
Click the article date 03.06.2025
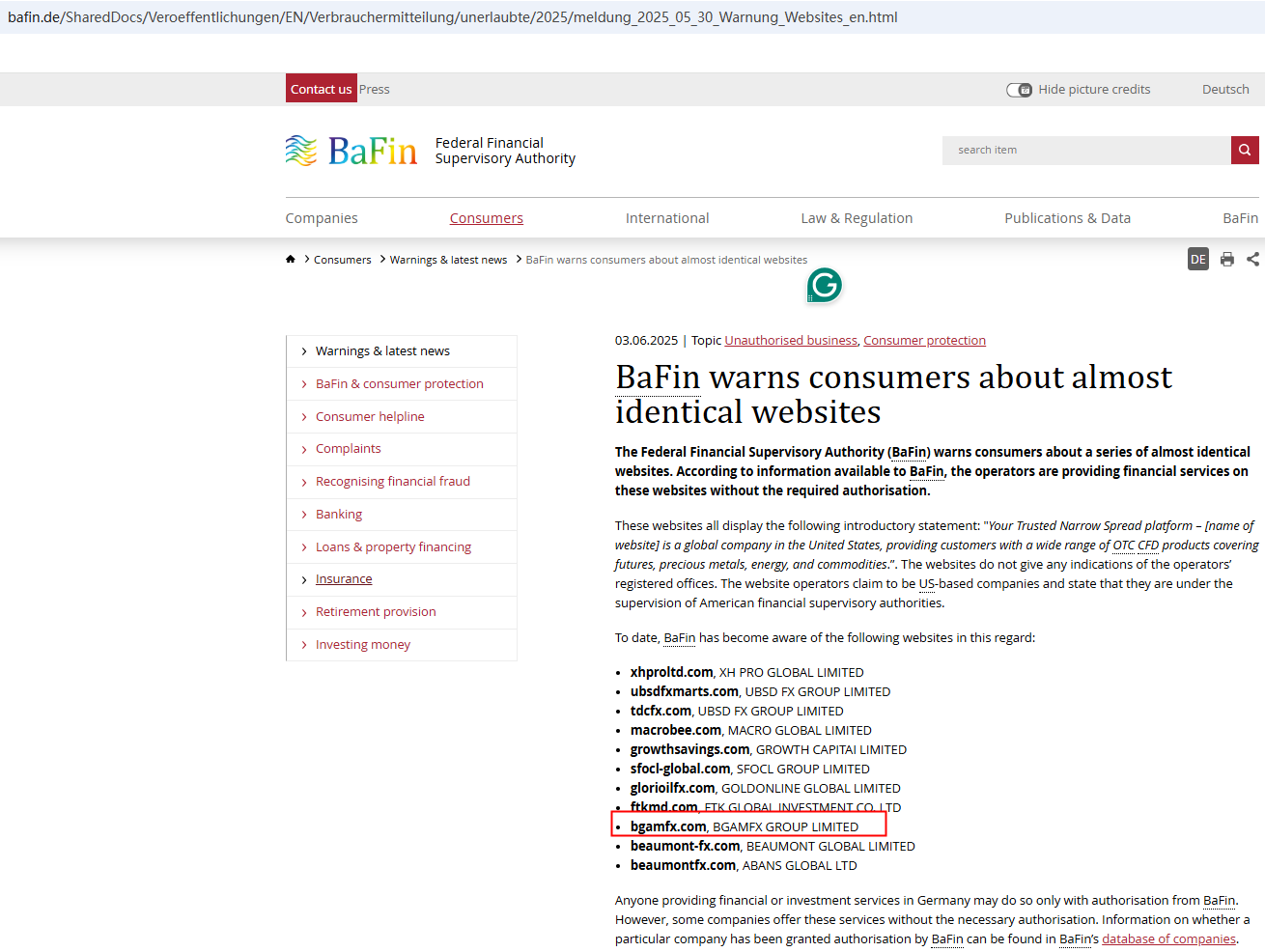pyautogui.click(x=647, y=340)
